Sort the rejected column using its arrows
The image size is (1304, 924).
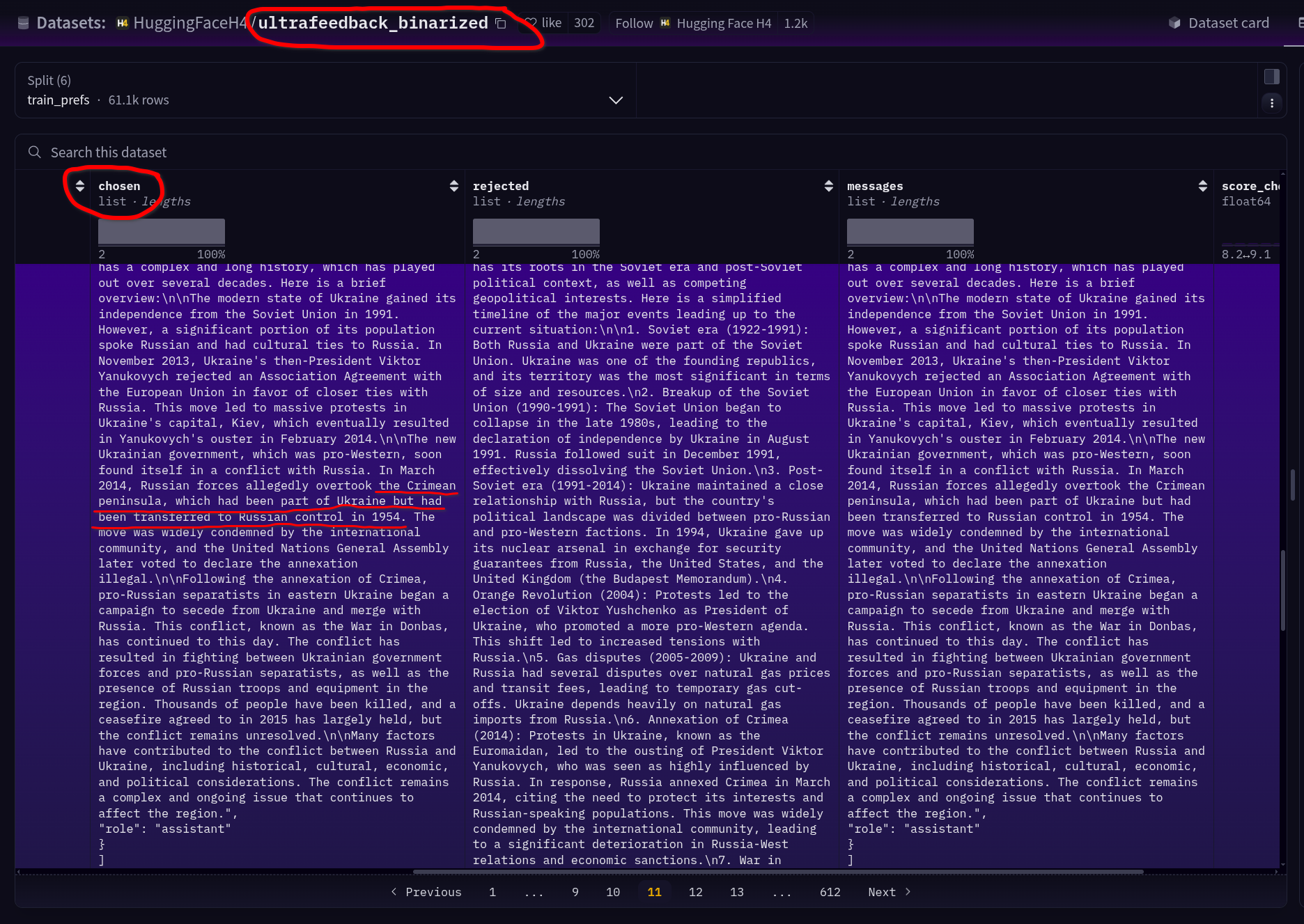tap(828, 186)
